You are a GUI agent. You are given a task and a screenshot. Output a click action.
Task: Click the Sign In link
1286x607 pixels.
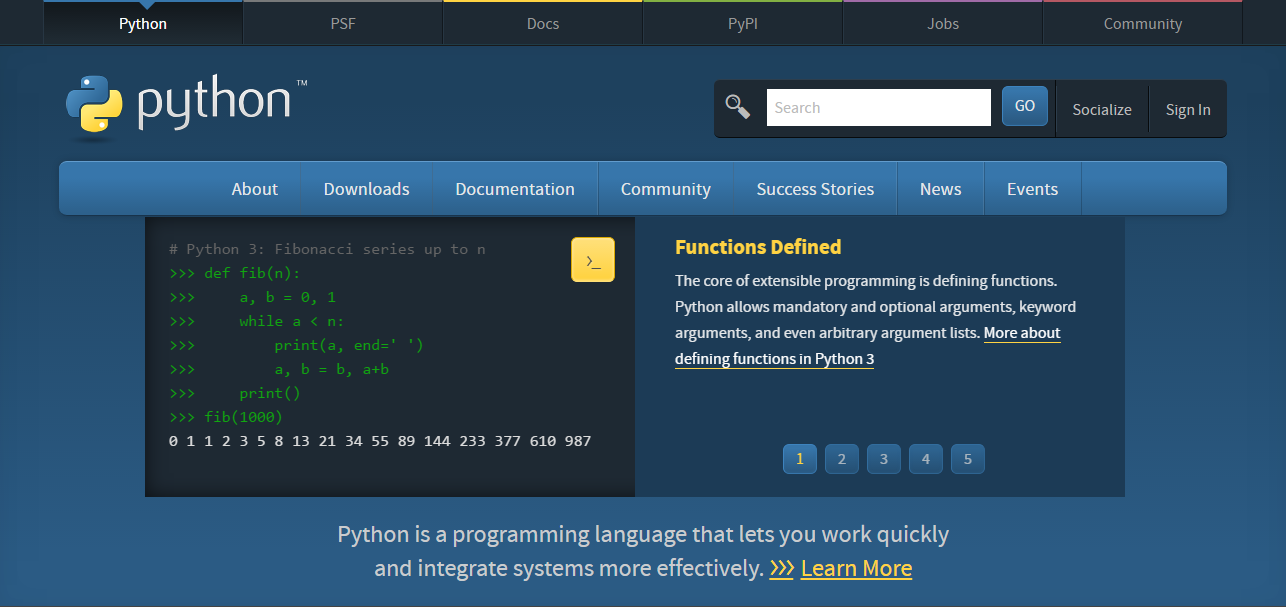1187,109
